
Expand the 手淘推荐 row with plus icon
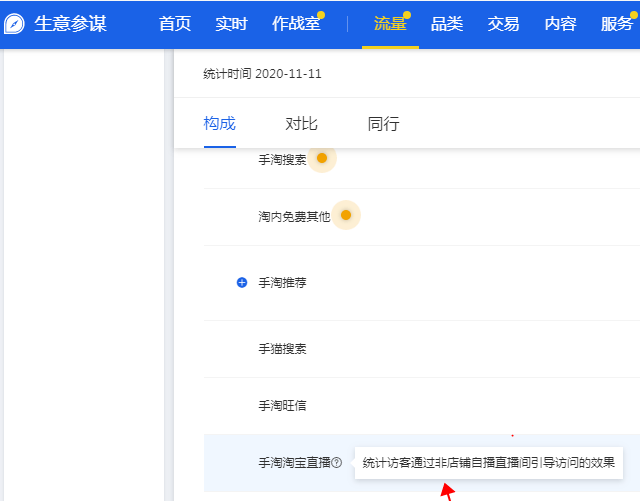click(241, 283)
